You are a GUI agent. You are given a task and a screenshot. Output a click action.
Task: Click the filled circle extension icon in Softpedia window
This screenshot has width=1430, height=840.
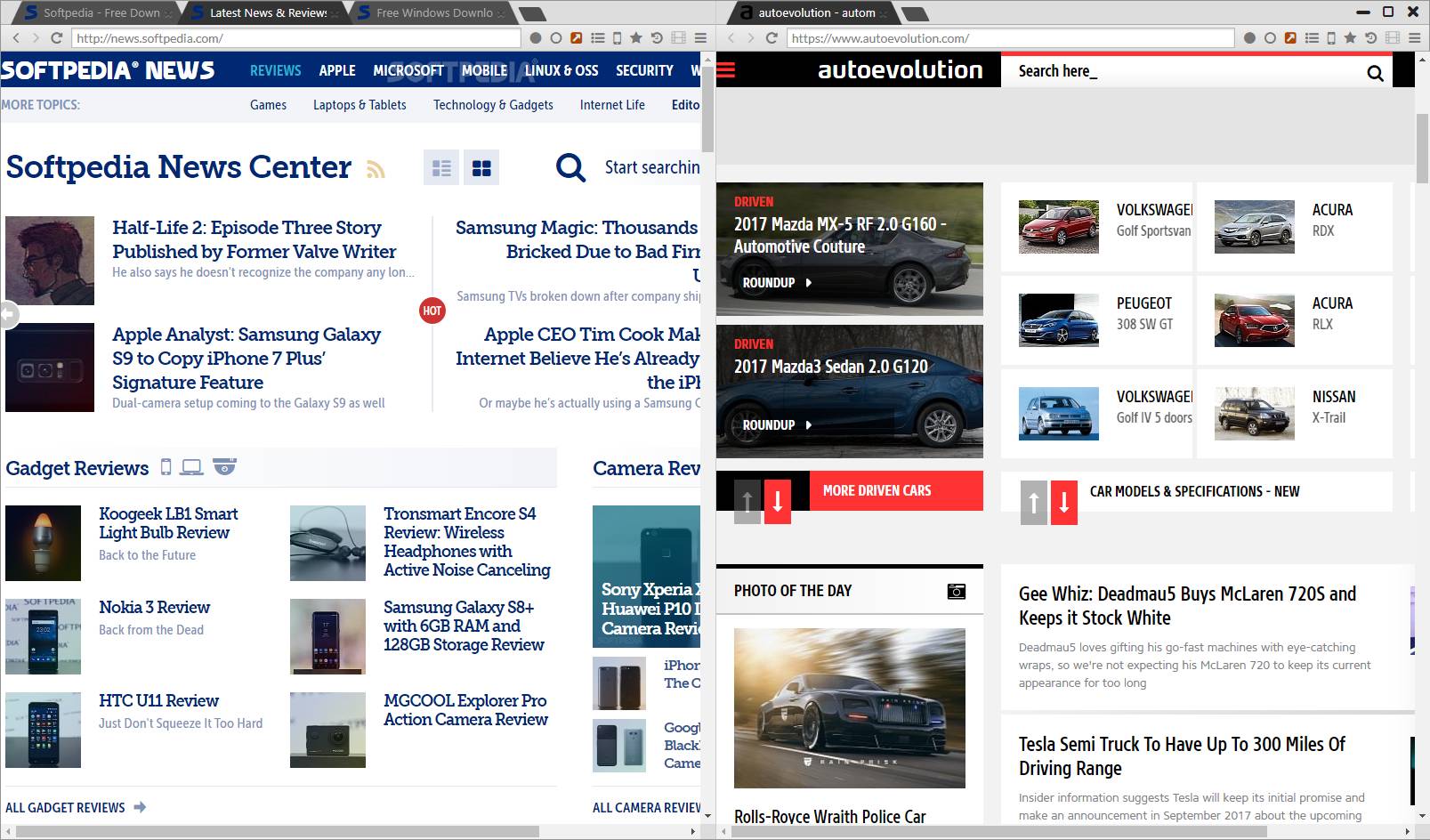pyautogui.click(x=536, y=38)
